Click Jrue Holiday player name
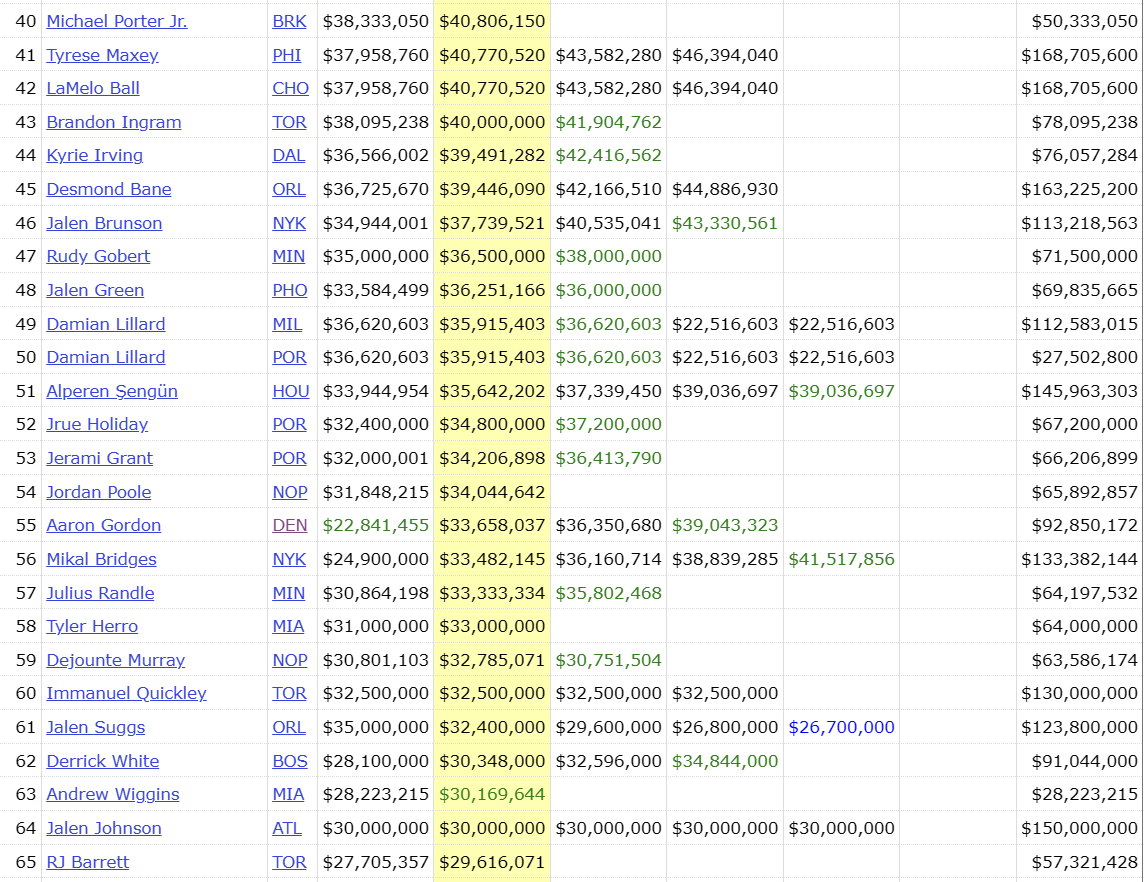Viewport: 1144px width, 882px height. pyautogui.click(x=97, y=424)
